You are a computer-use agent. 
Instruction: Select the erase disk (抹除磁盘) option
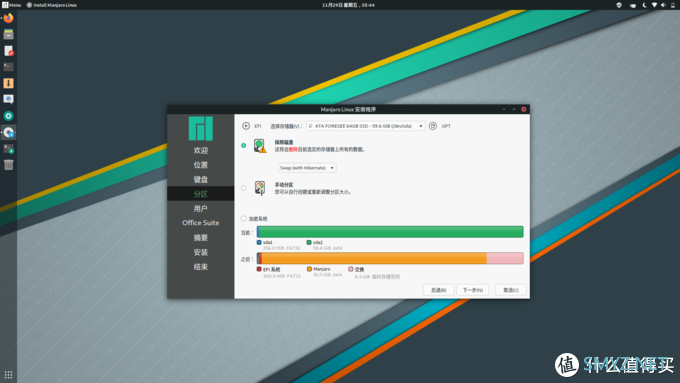click(244, 146)
